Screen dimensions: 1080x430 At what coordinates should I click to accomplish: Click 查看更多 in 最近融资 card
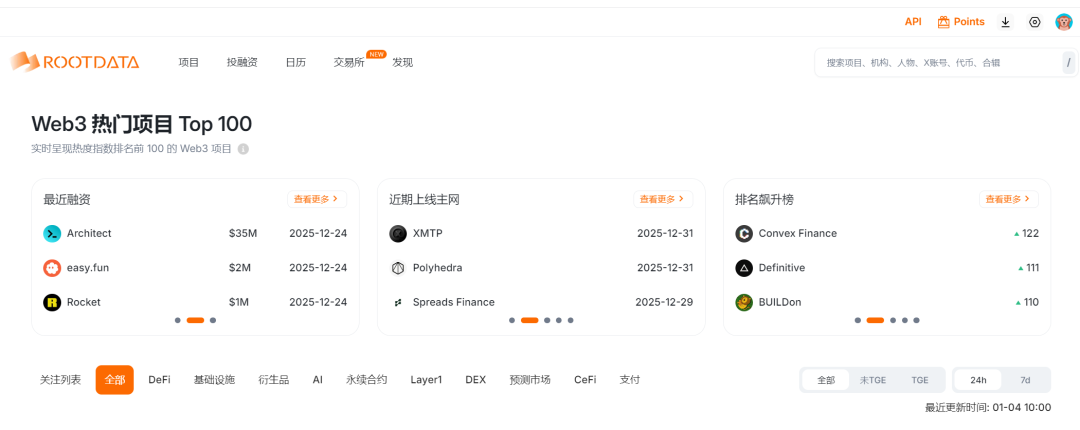[317, 199]
